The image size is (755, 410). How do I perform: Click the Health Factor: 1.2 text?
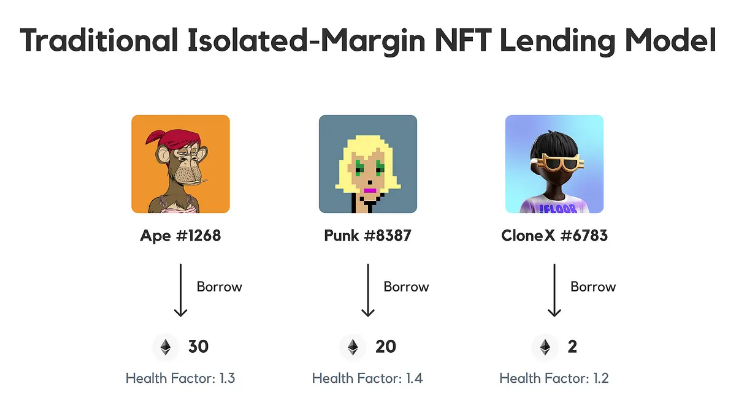coord(554,378)
